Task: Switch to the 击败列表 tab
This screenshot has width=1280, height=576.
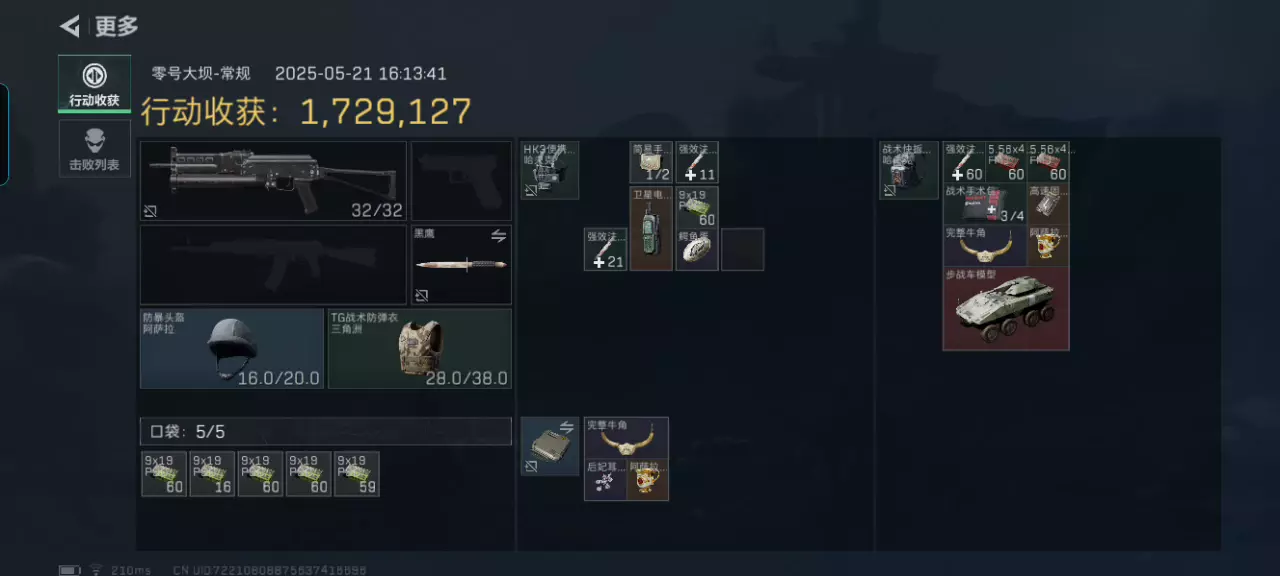Action: 94,148
